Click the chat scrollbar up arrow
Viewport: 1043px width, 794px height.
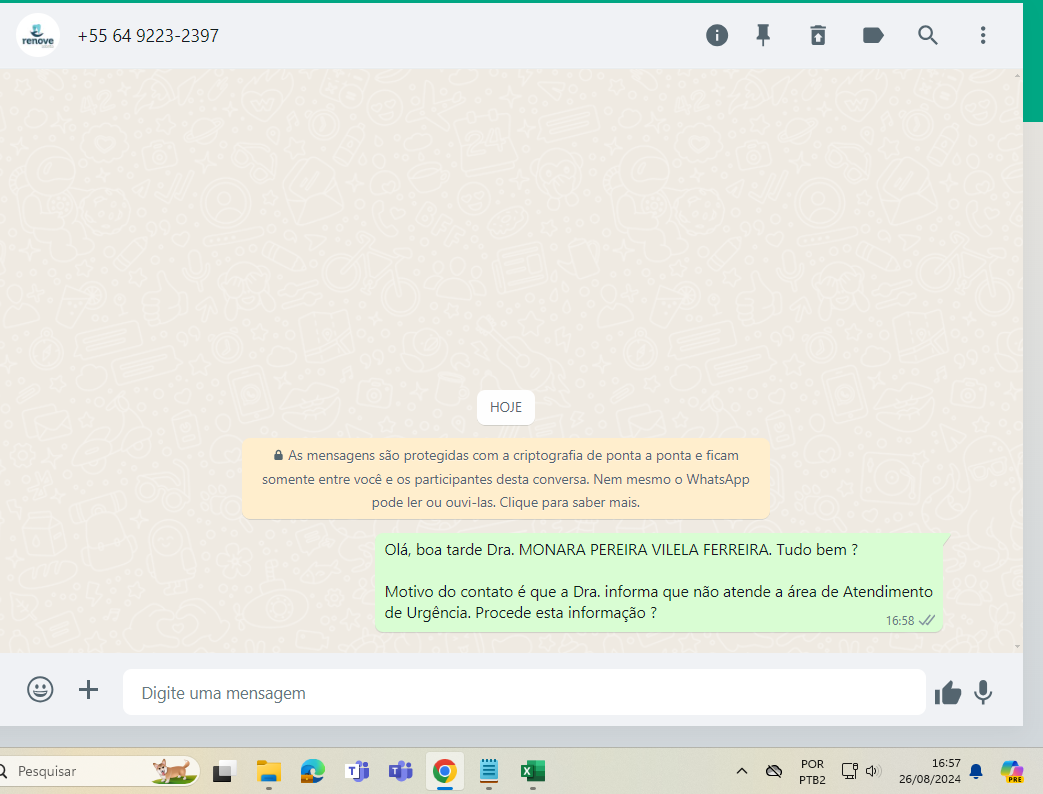point(1017,76)
